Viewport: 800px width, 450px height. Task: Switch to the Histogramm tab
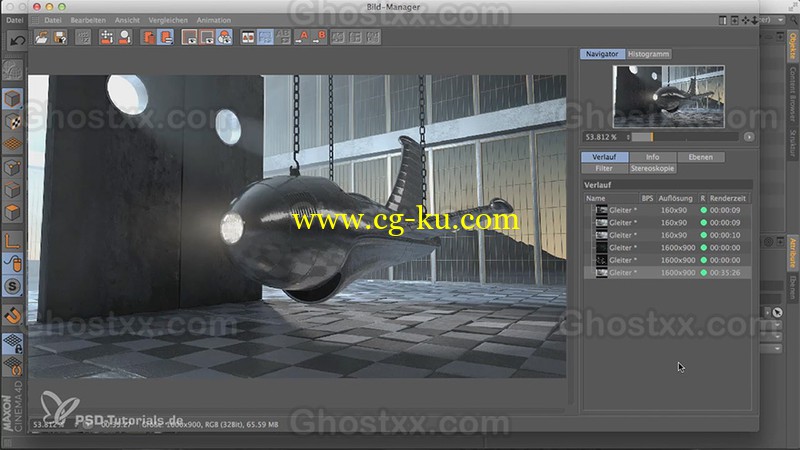648,54
